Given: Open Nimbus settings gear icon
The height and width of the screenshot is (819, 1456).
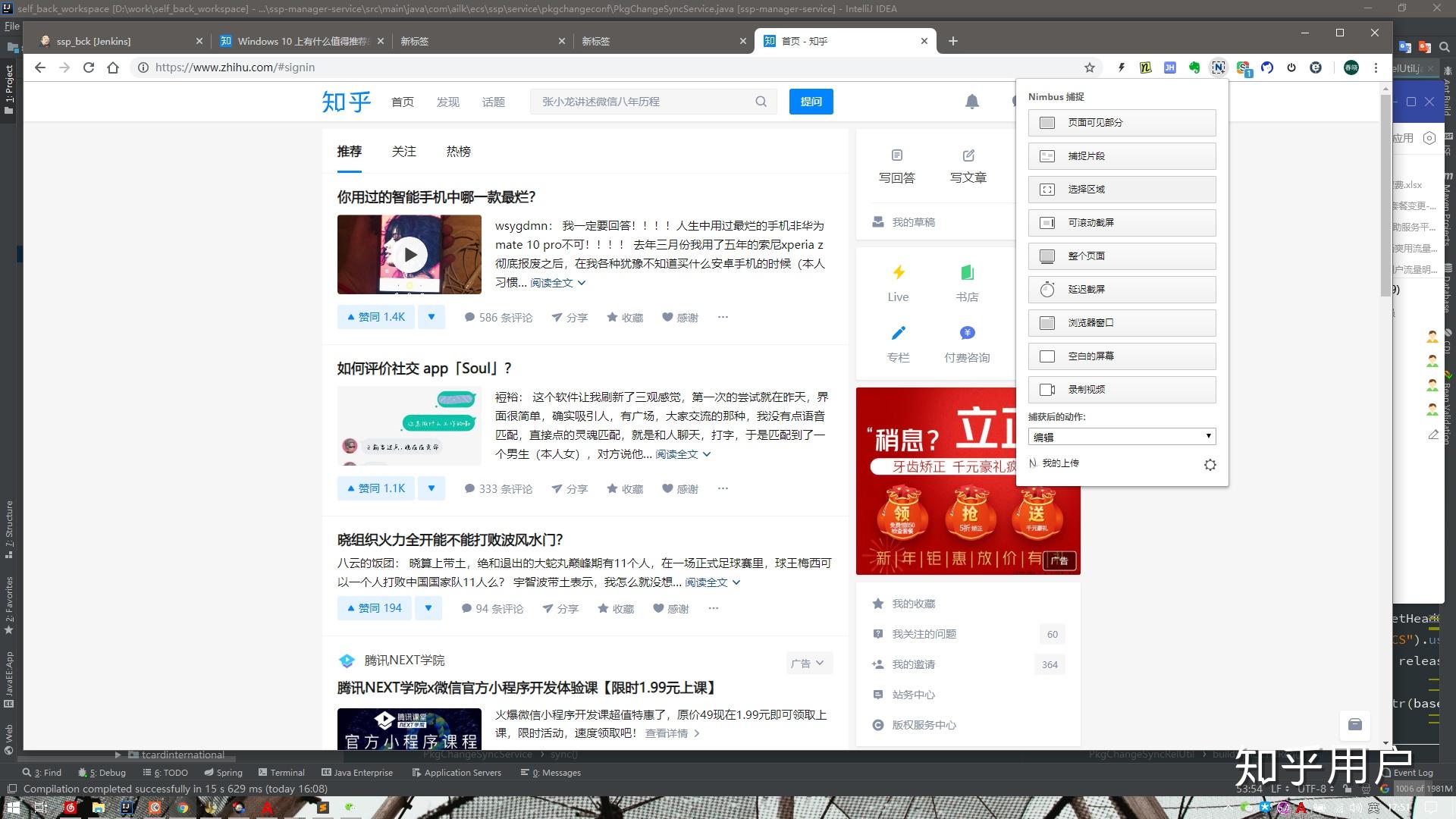Looking at the screenshot, I should tap(1210, 465).
